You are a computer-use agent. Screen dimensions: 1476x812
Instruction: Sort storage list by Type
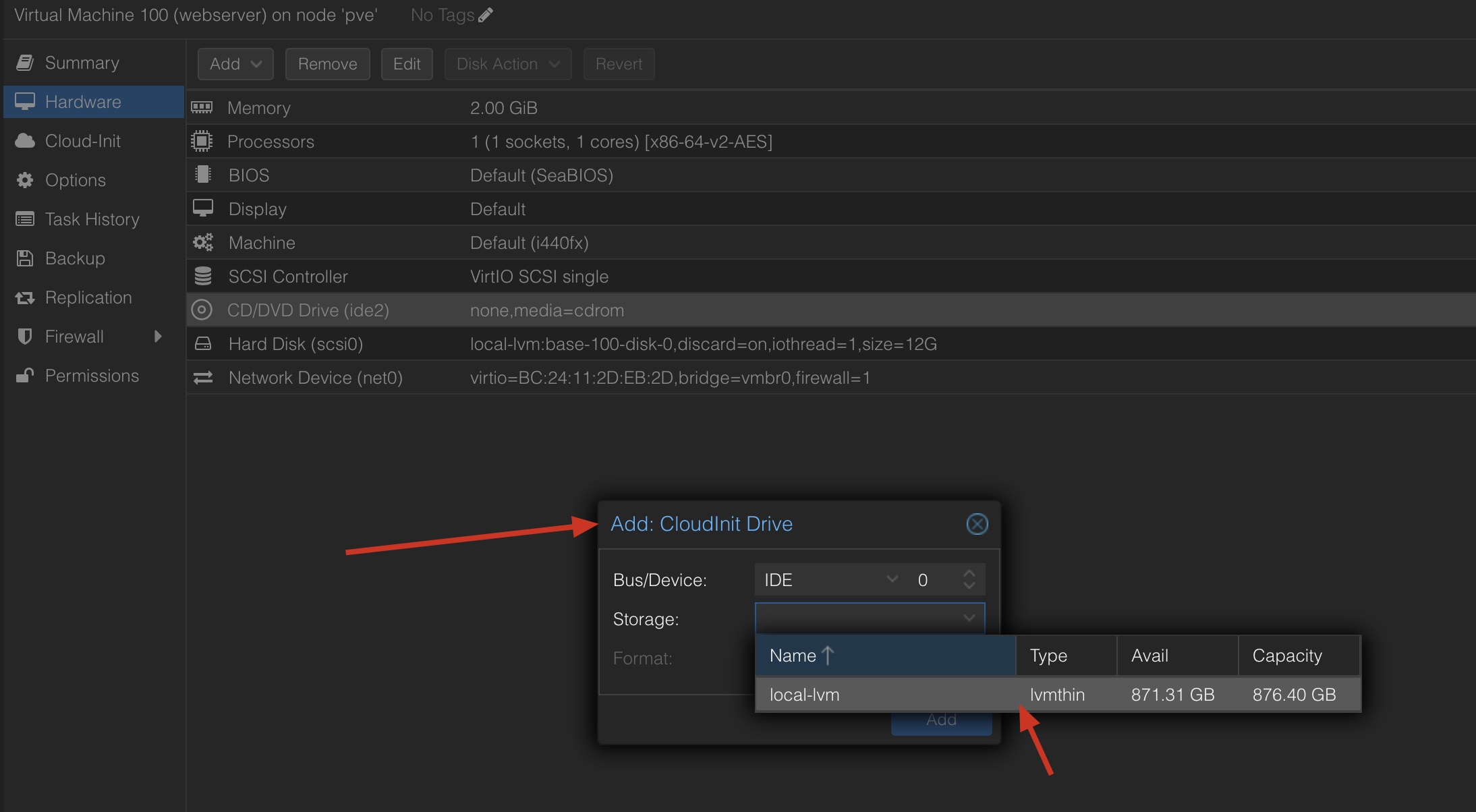click(1067, 656)
